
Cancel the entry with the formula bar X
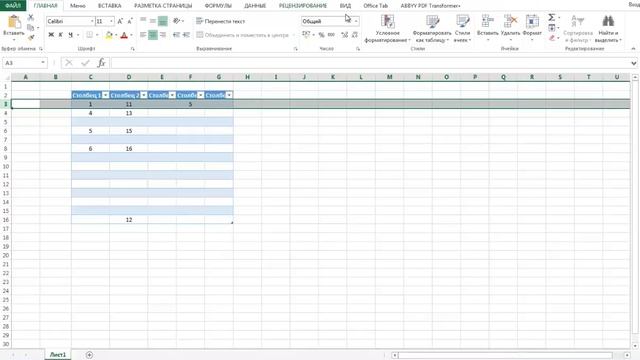point(69,63)
